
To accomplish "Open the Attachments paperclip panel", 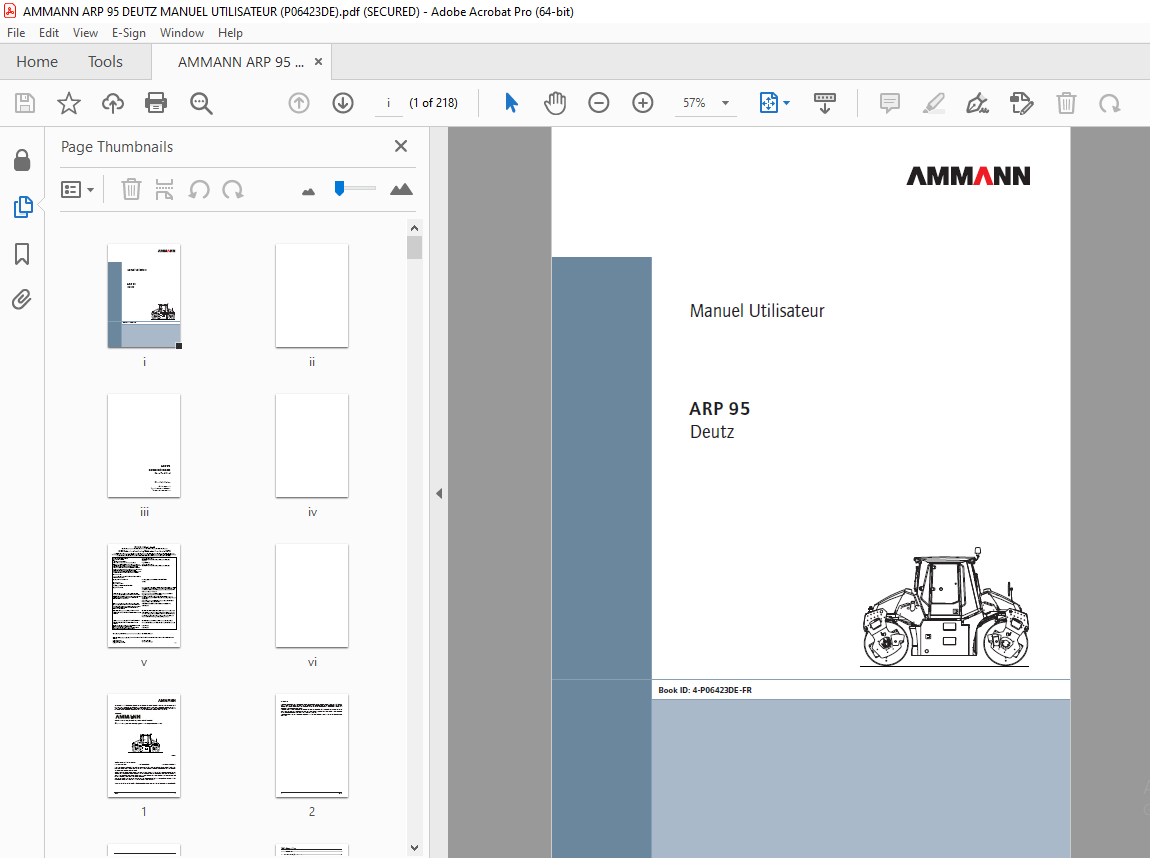I will [x=22, y=300].
